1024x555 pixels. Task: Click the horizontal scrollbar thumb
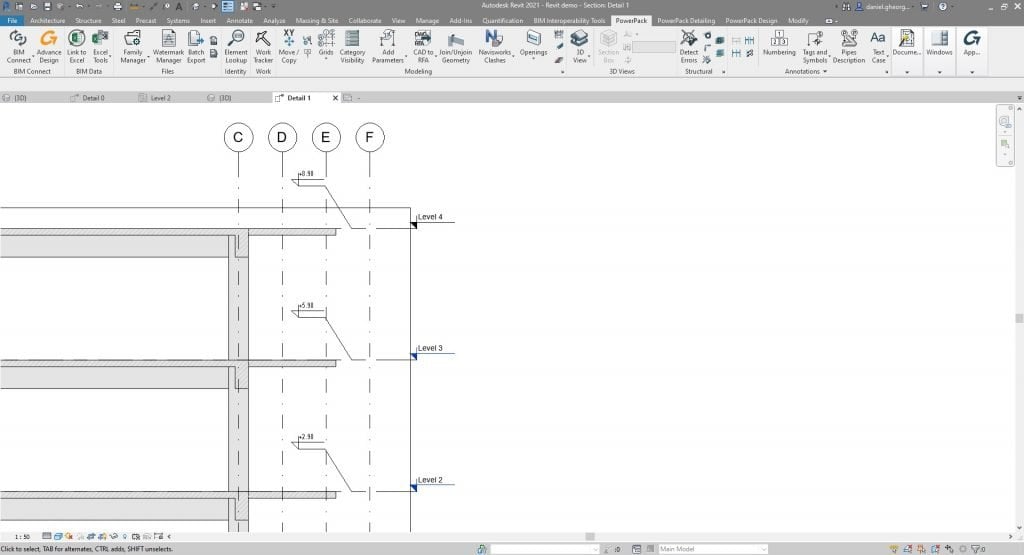click(590, 537)
